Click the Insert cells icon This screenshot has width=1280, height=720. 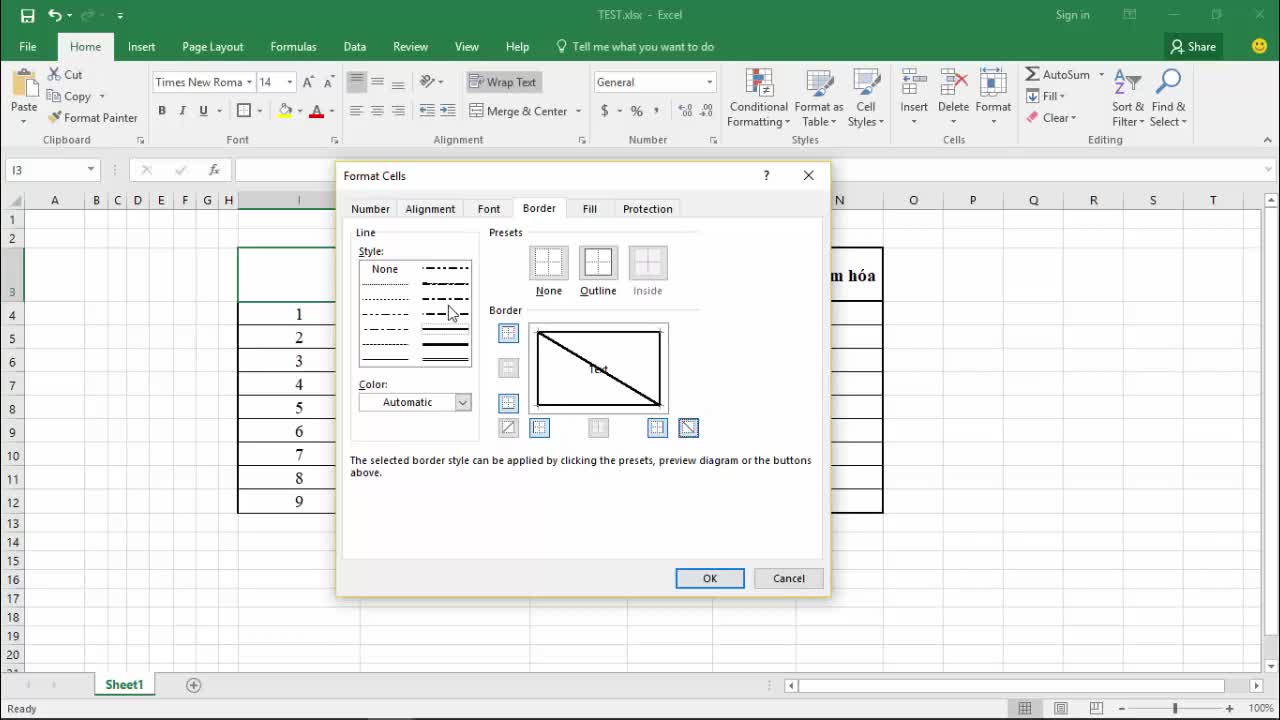tap(914, 84)
